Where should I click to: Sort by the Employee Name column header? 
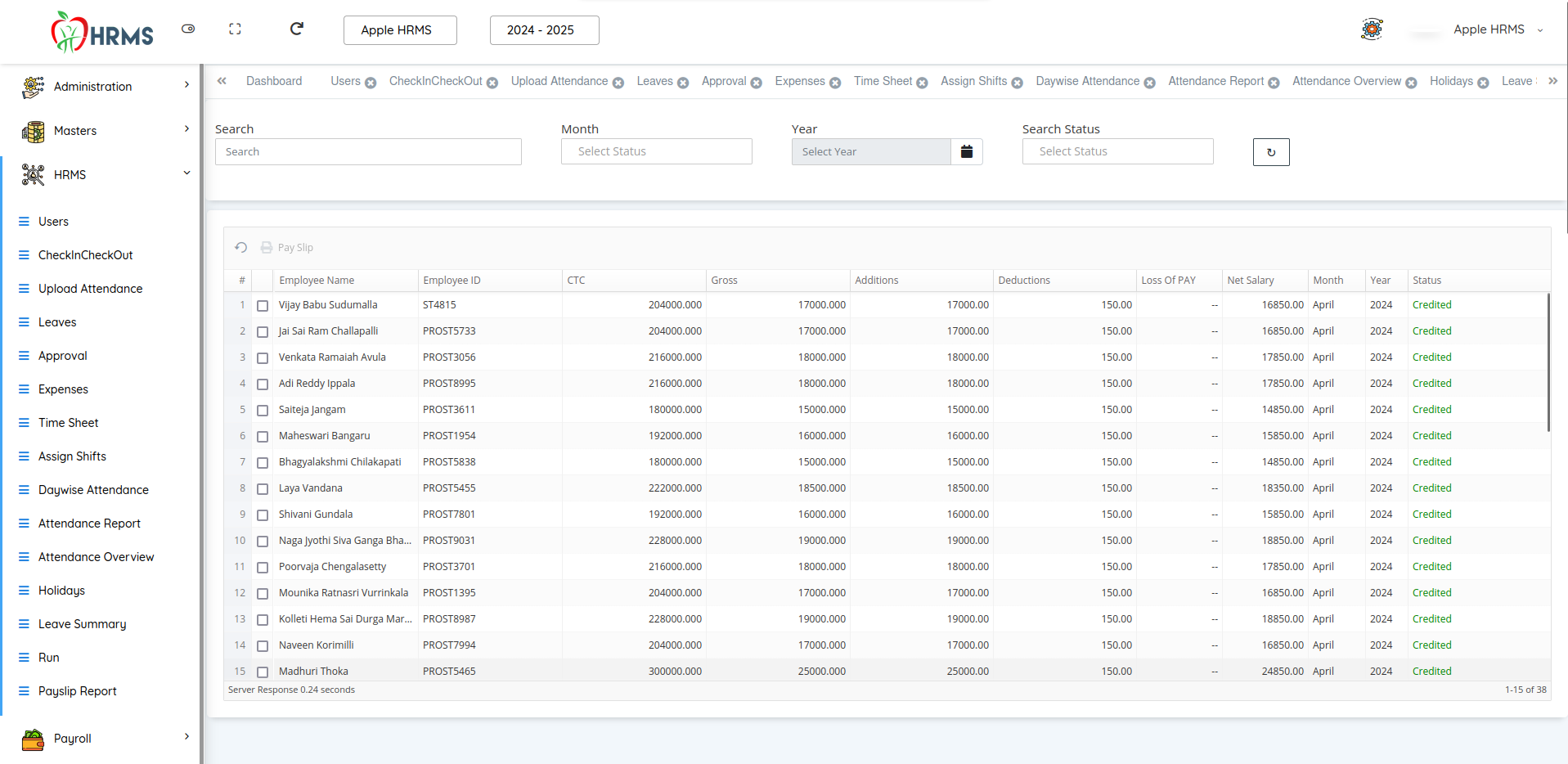tap(346, 281)
